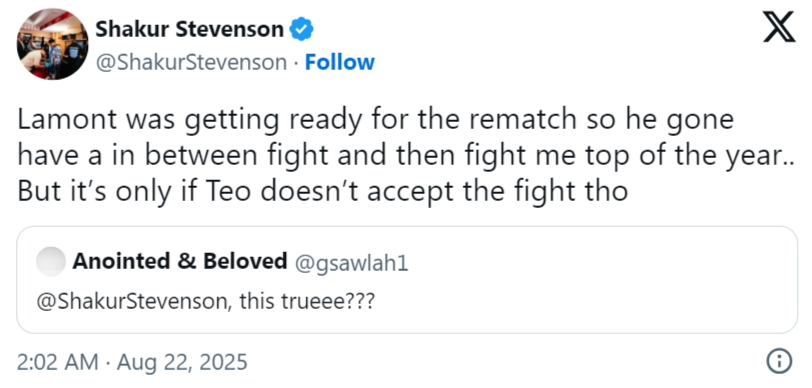Click the @gsawlah1 handle

352,263
